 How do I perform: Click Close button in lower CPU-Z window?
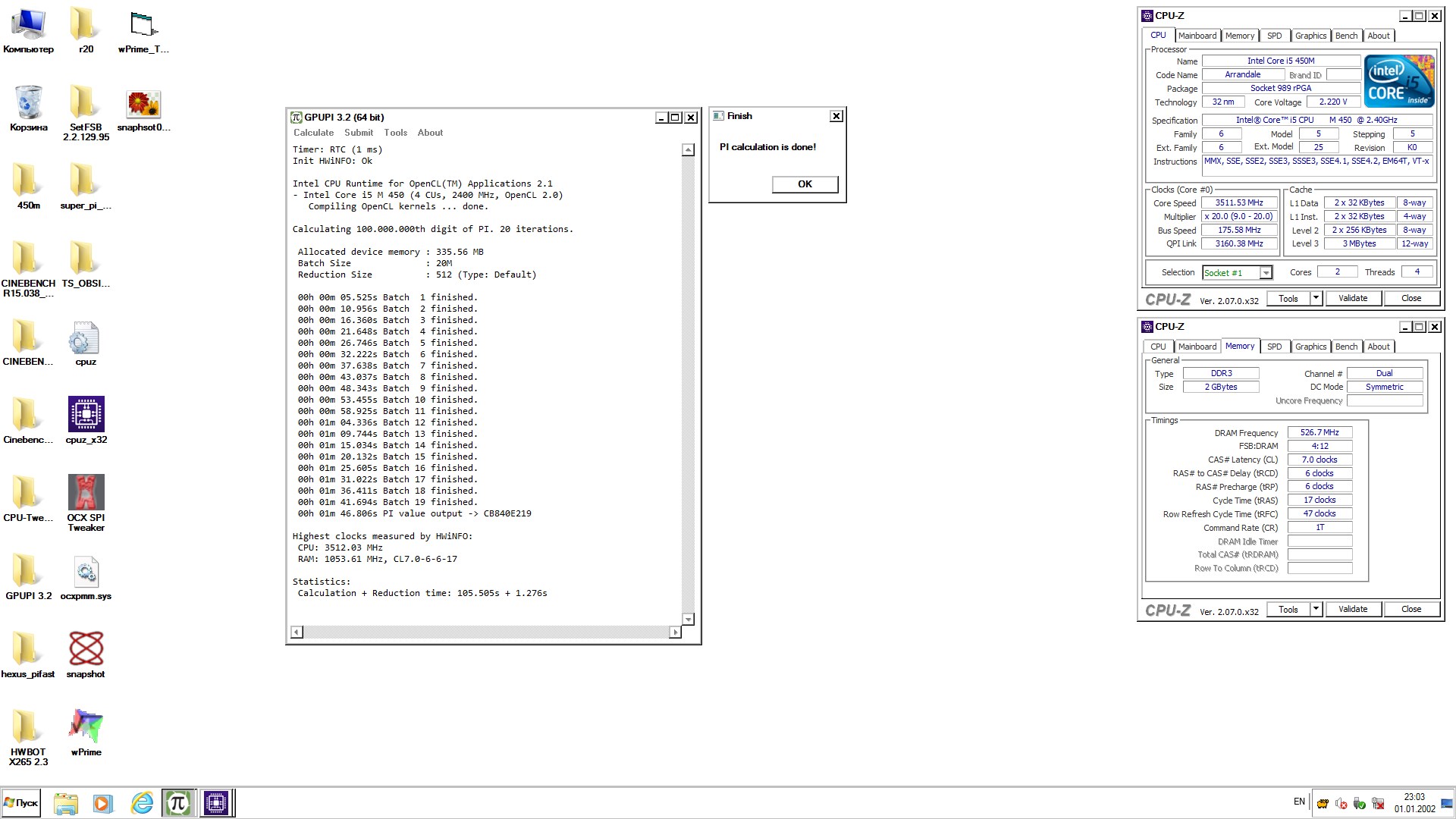[1411, 609]
